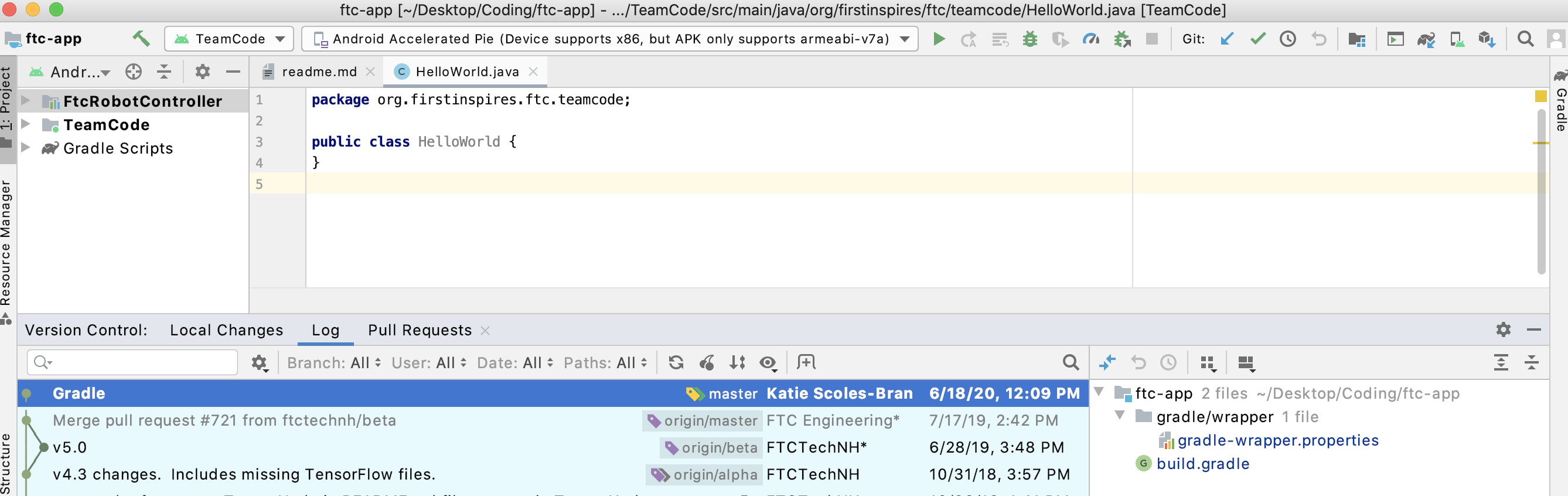Show Git history clock icon

1288,39
